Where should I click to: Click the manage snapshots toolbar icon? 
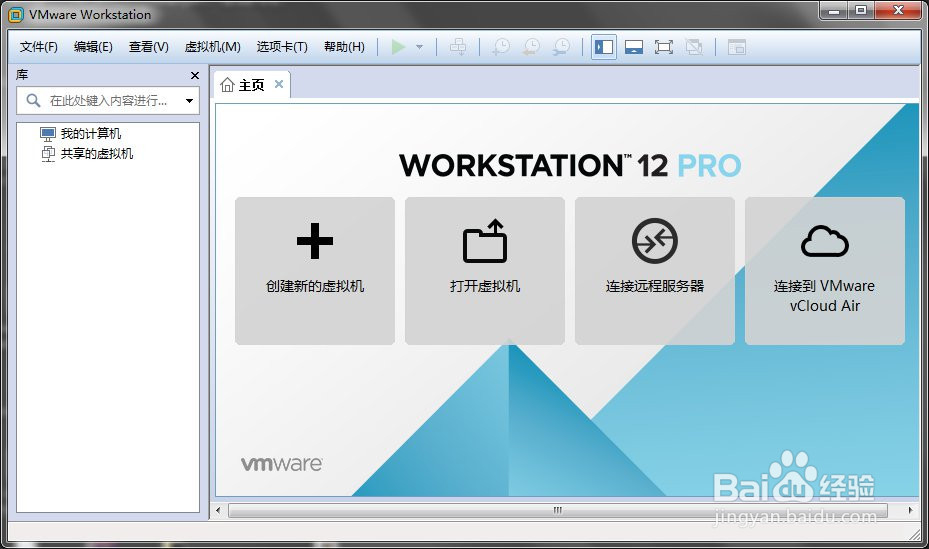tap(561, 47)
